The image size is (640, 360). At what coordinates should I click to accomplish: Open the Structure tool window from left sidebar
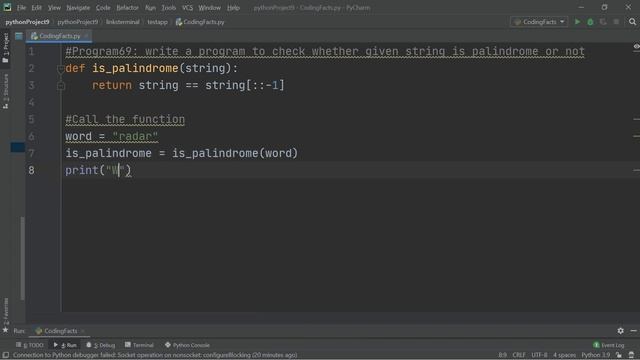(x=6, y=91)
